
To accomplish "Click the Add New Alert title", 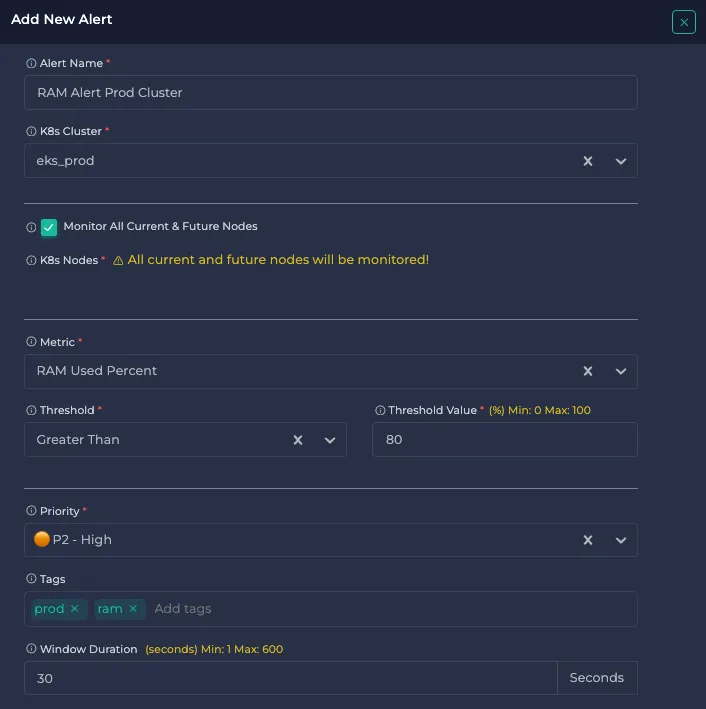I will click(62, 19).
